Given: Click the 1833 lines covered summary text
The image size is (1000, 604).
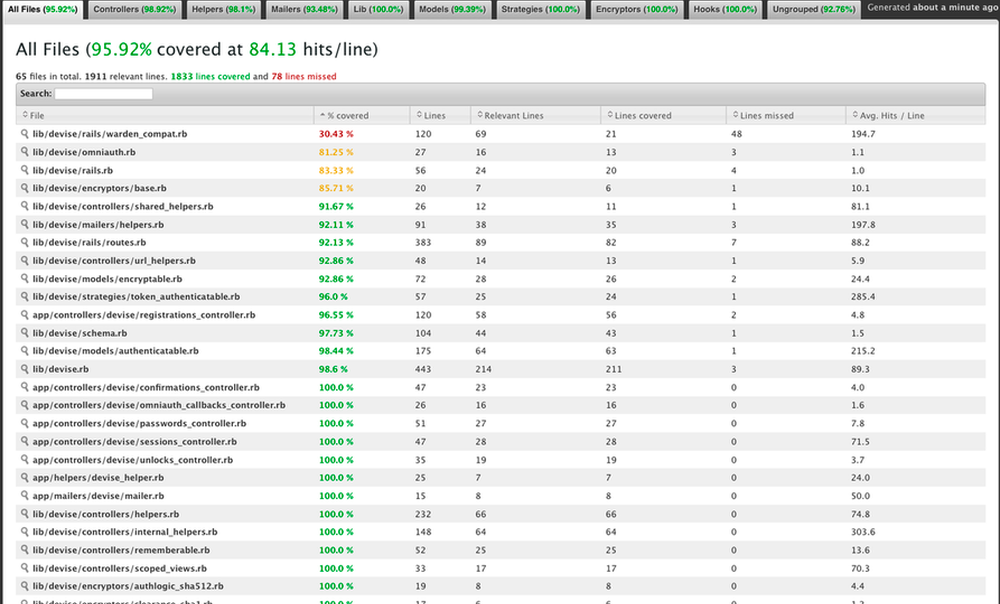Looking at the screenshot, I should pyautogui.click(x=210, y=77).
